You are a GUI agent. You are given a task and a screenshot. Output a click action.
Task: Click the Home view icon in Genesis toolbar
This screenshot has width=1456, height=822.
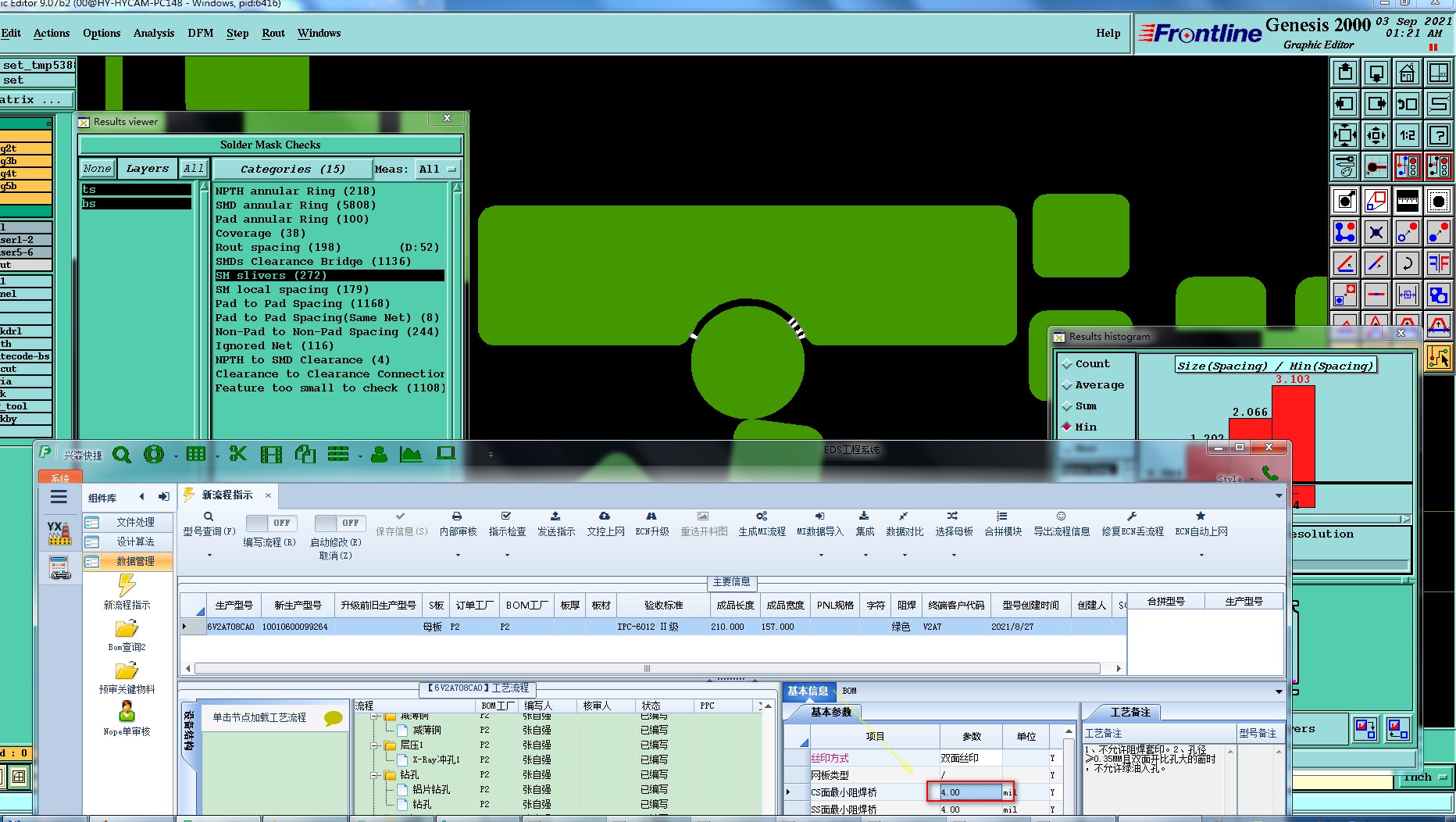pyautogui.click(x=1407, y=73)
